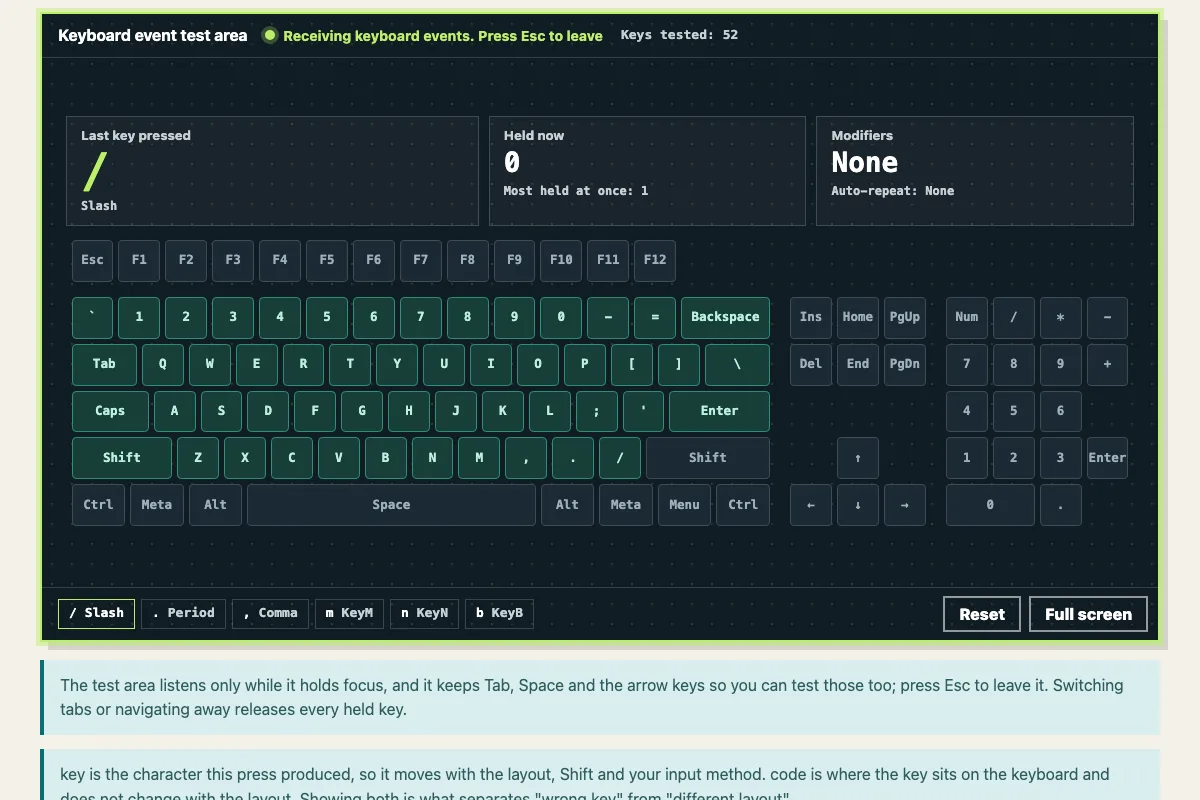Select the ', Comma' history entry
1200x800 pixels.
click(271, 613)
